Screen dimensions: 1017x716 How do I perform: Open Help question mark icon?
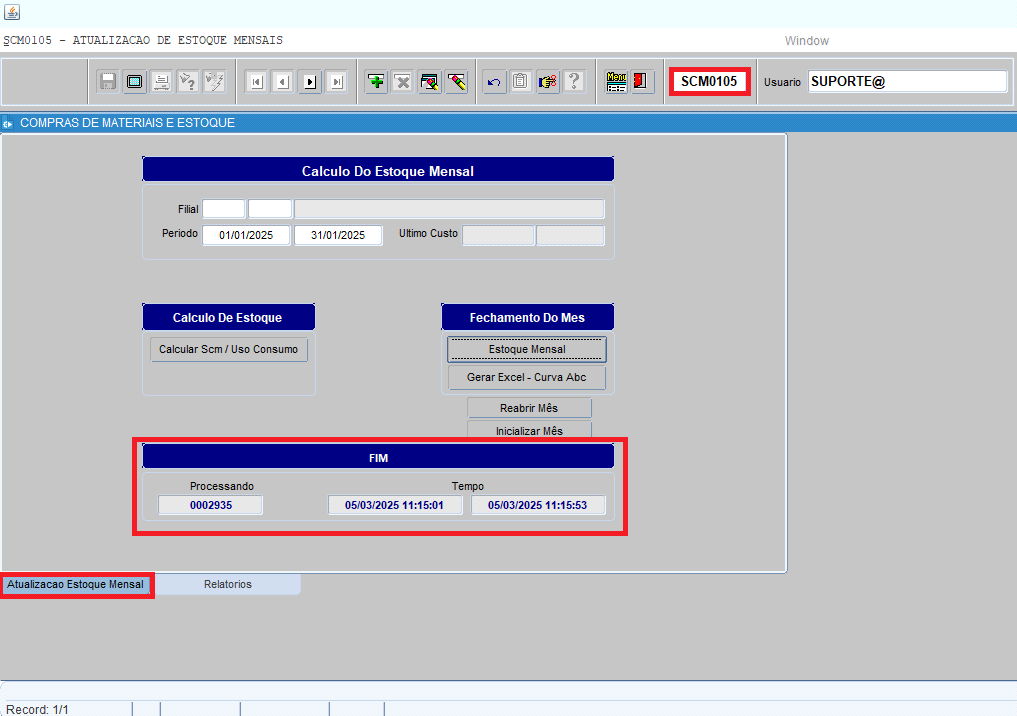pos(575,82)
